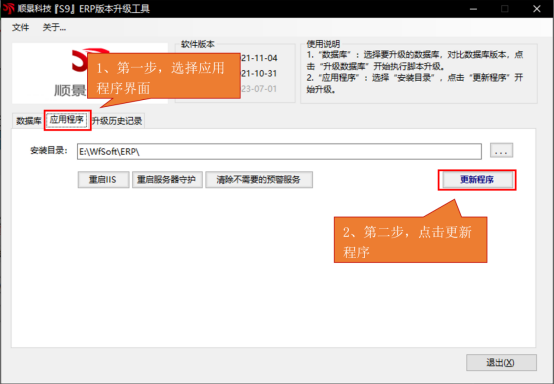The height and width of the screenshot is (384, 554).
Task: Open the 升级历史记录 tab
Action: [118, 121]
